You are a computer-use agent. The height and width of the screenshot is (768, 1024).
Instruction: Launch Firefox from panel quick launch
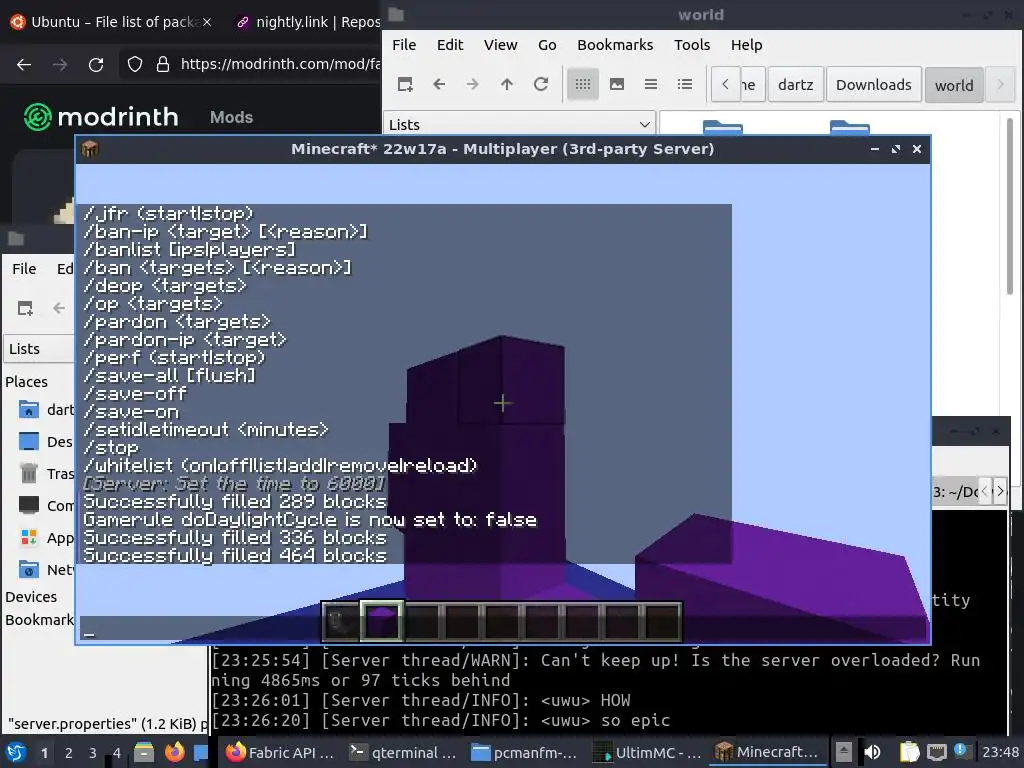pos(174,752)
